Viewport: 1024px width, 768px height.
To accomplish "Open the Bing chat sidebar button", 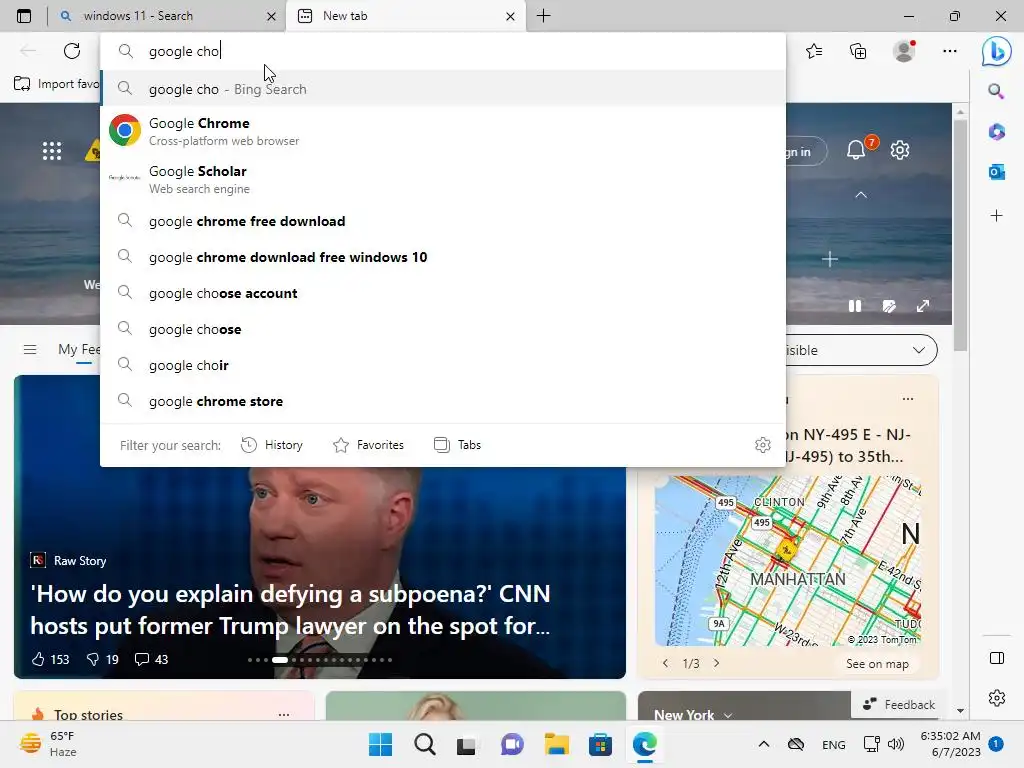I will (x=996, y=51).
